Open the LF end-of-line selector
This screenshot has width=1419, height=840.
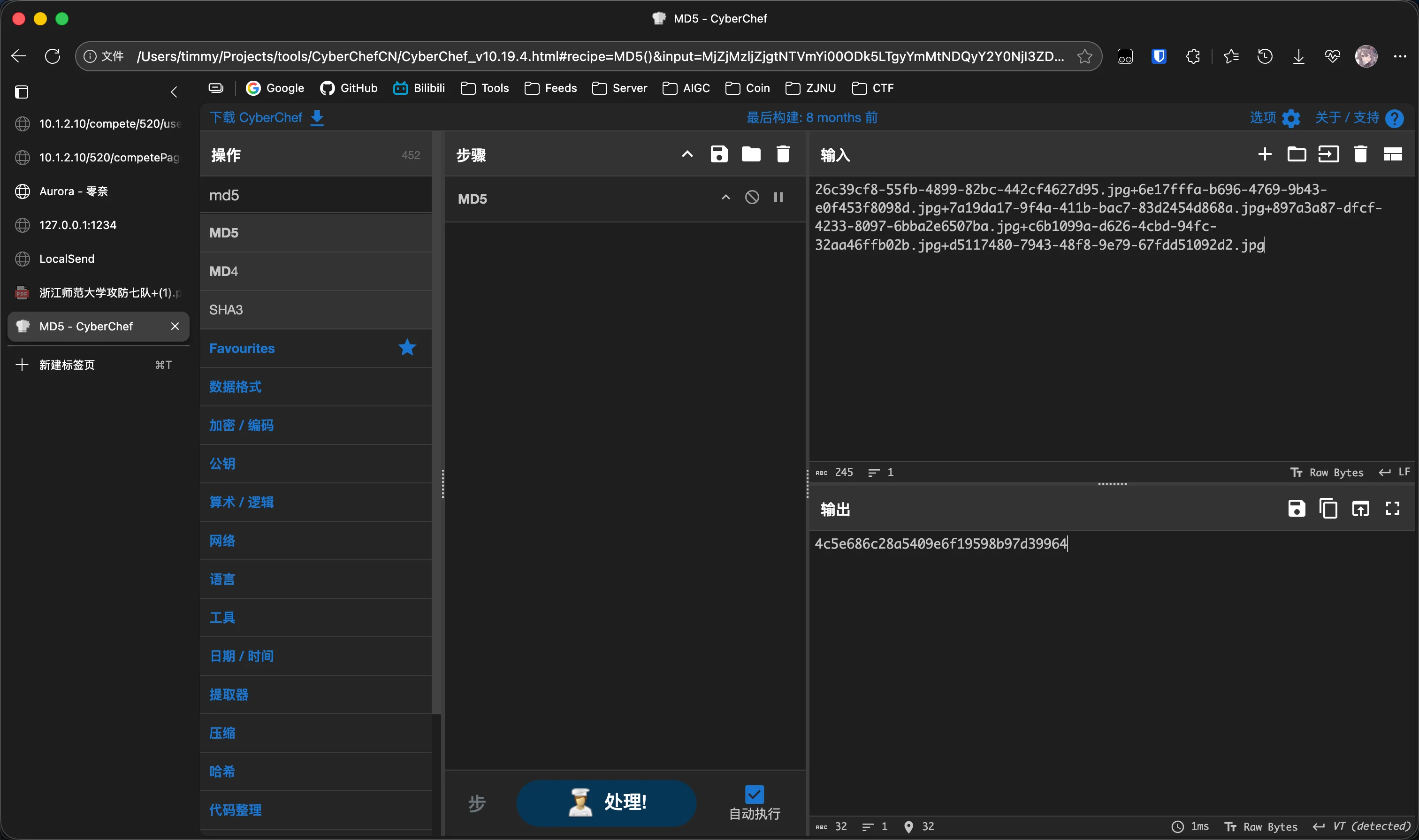[x=1395, y=472]
